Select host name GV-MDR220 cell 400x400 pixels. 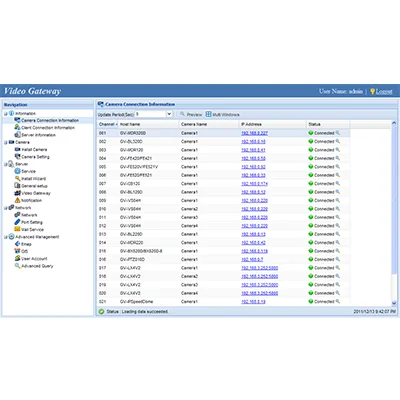pos(132,242)
